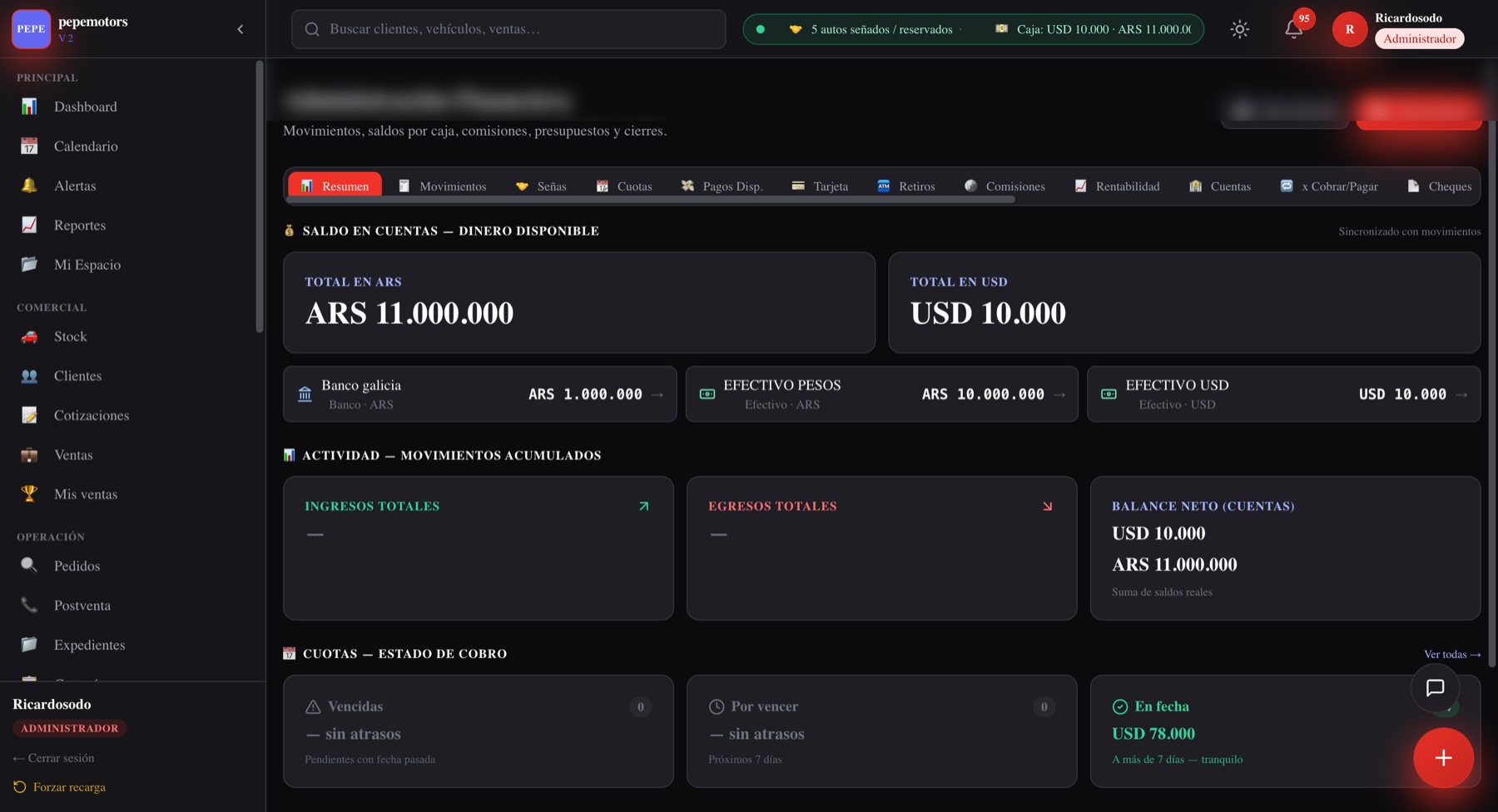This screenshot has height=812, width=1498.
Task: Click the PEPE logo icon
Action: pyautogui.click(x=31, y=29)
